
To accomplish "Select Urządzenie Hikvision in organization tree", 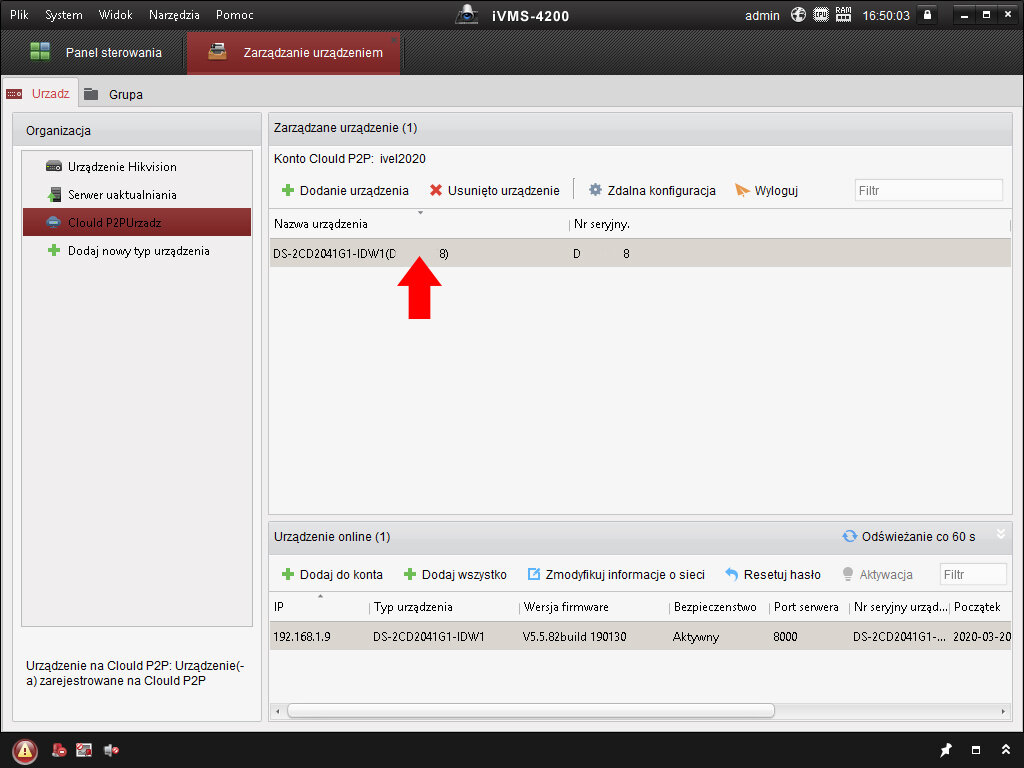I will click(x=122, y=167).
